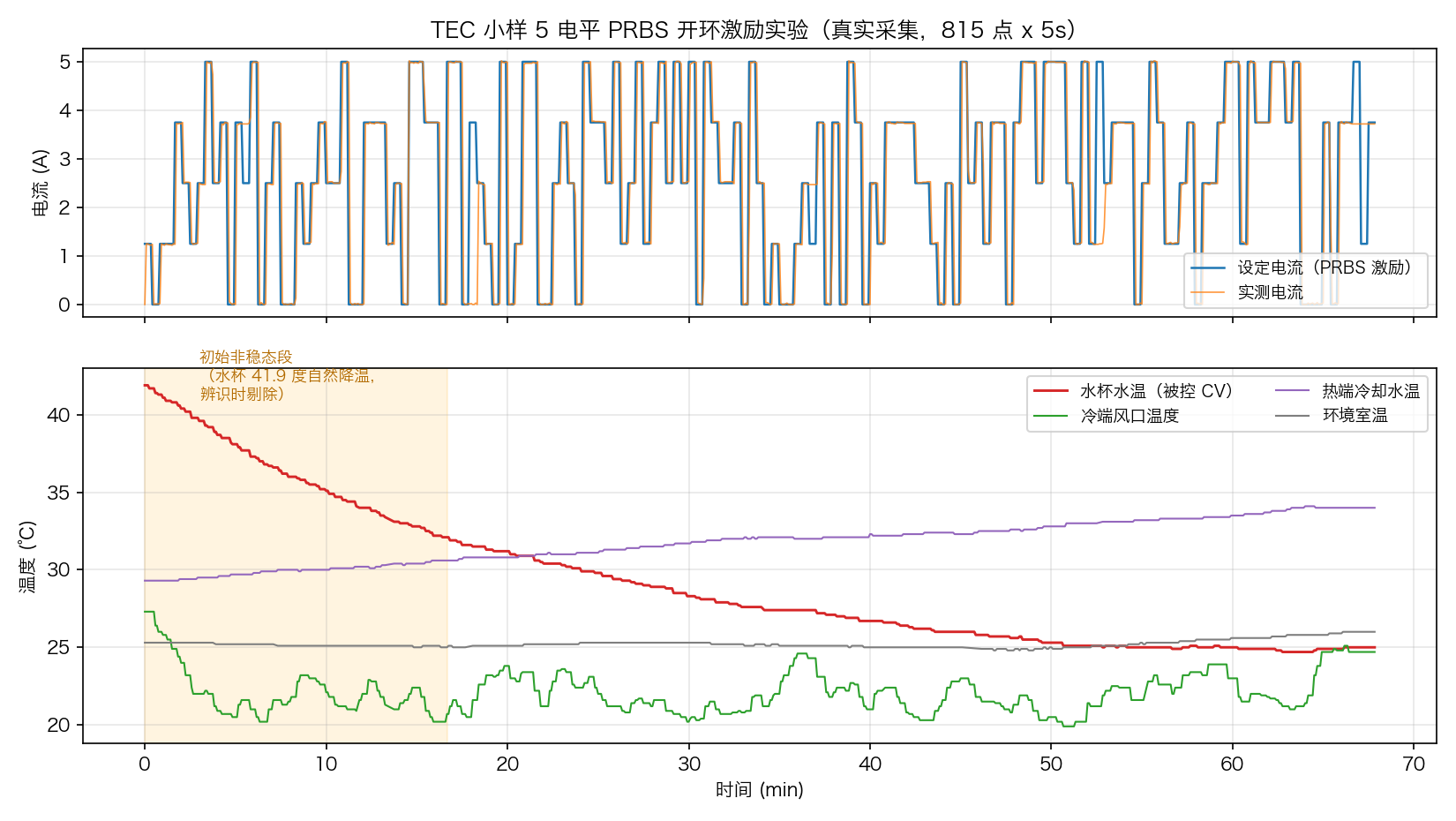
Task: Click current axis tick label "3"
Action: pos(64,159)
